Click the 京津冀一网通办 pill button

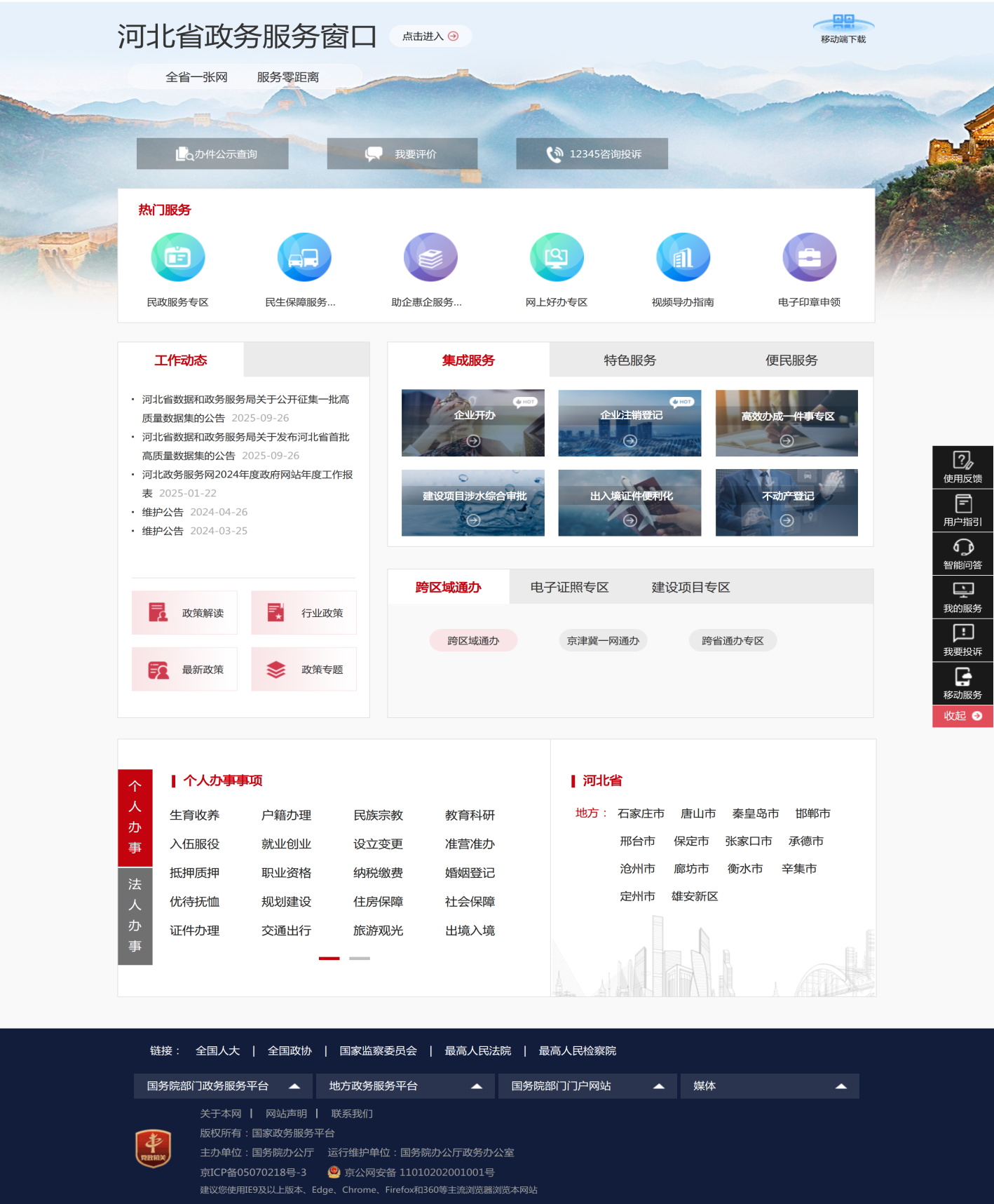pyautogui.click(x=603, y=640)
